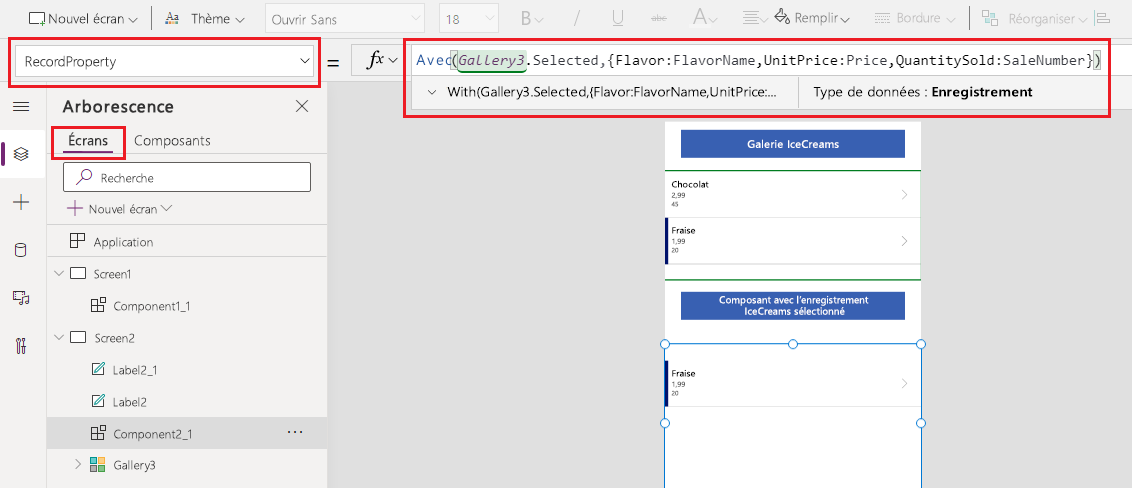This screenshot has width=1132, height=488.
Task: Select Screen2 in the tree
Action: tap(113, 338)
